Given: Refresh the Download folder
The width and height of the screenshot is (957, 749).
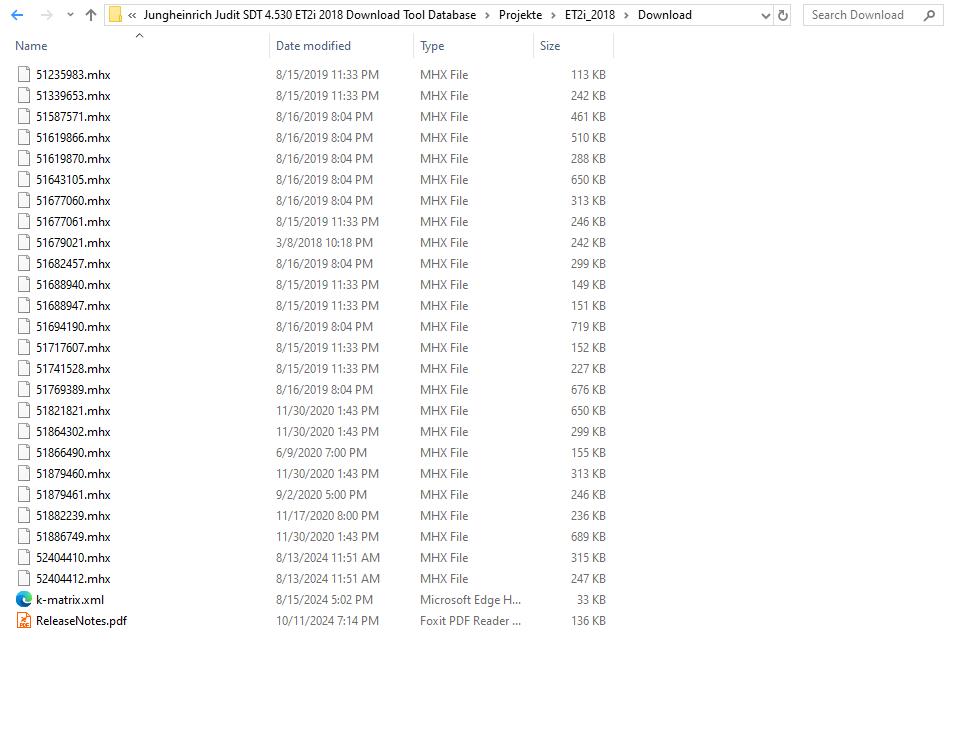Looking at the screenshot, I should (x=782, y=16).
